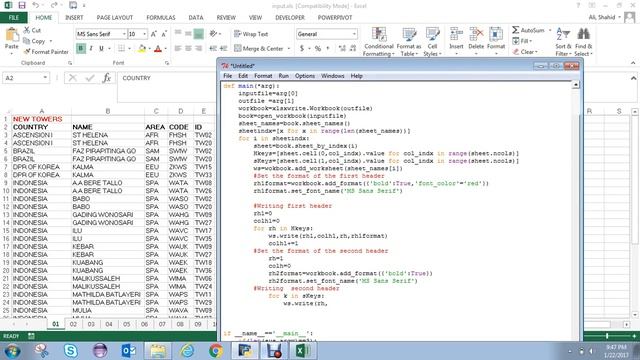Open the font size dropdown
This screenshot has width=640, height=360.
click(144, 34)
